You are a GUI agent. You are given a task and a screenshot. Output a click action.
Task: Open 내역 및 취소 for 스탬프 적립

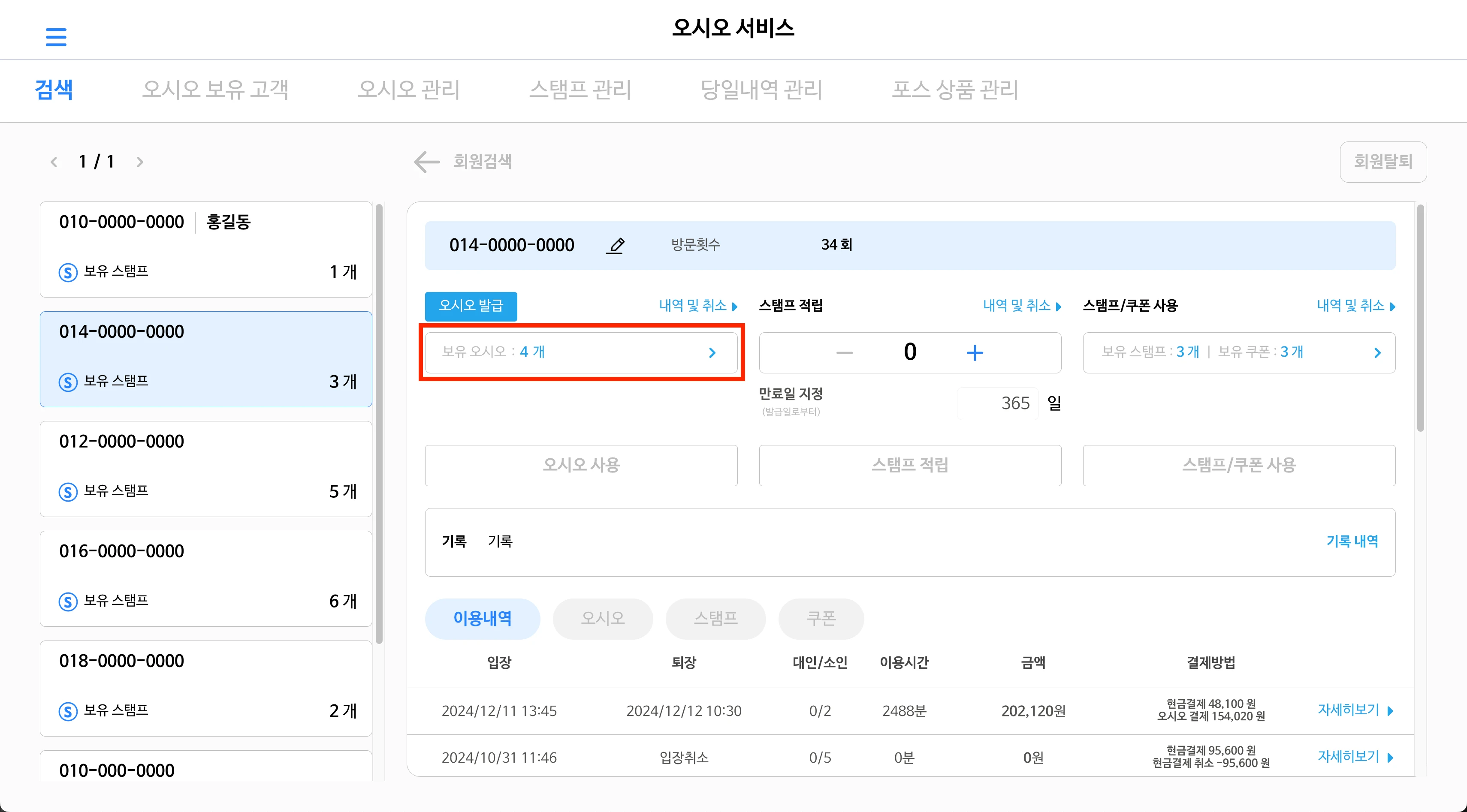pos(1022,306)
